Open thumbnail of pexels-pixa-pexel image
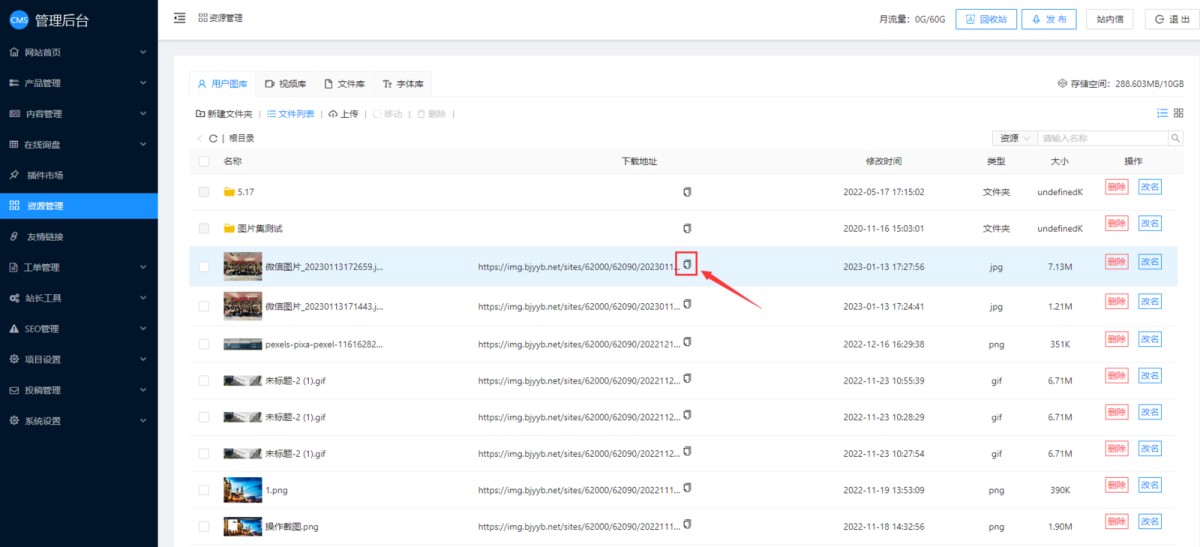 (243, 344)
